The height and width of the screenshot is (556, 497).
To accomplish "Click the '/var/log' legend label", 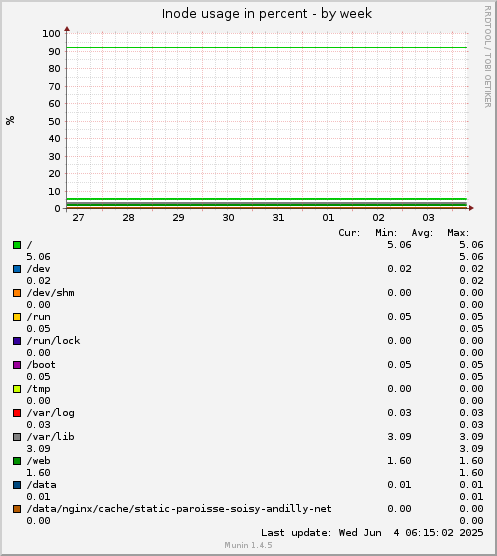I will click(x=51, y=413).
